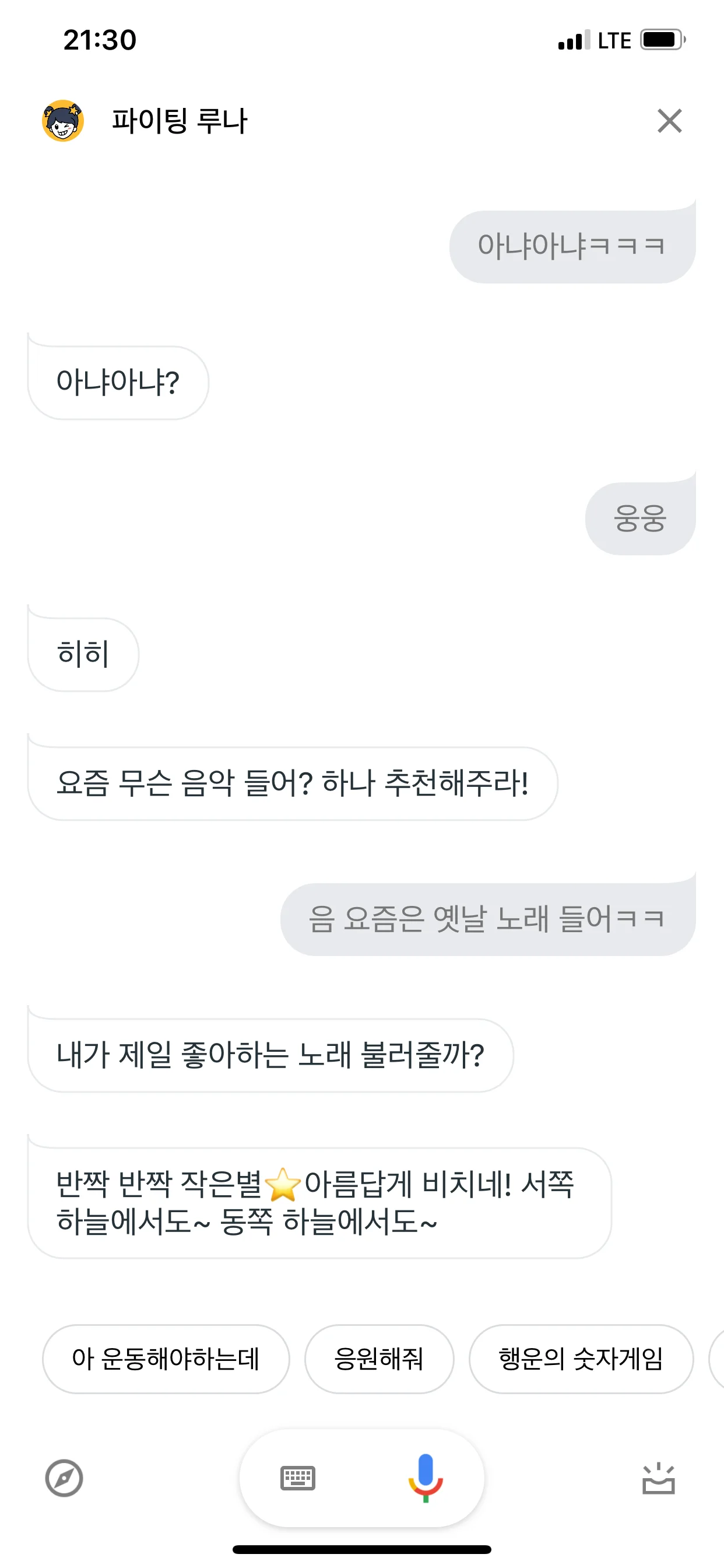
Task: Tap the '내가 제일 좋아하는 노래 불러줄까?' bubble
Action: click(x=270, y=1055)
